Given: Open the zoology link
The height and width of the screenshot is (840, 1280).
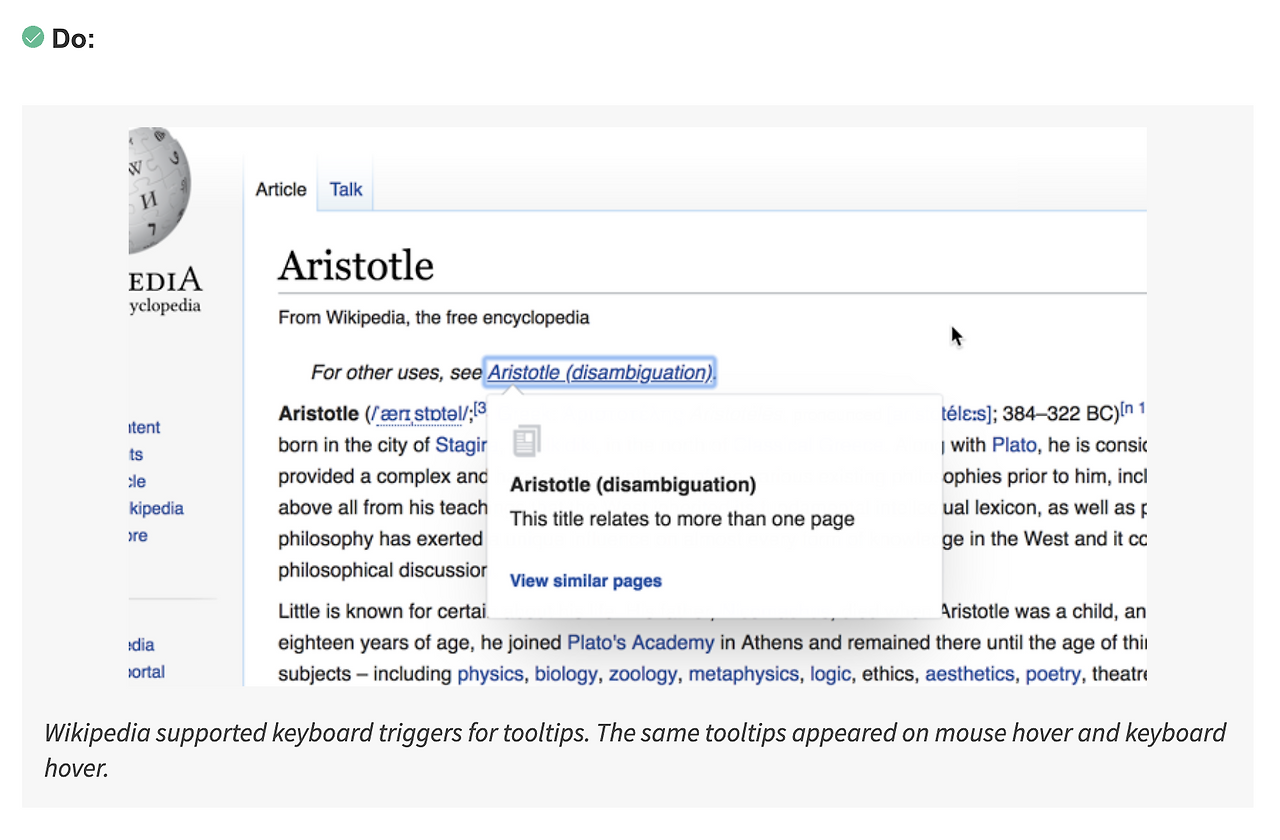Looking at the screenshot, I should click(x=643, y=674).
